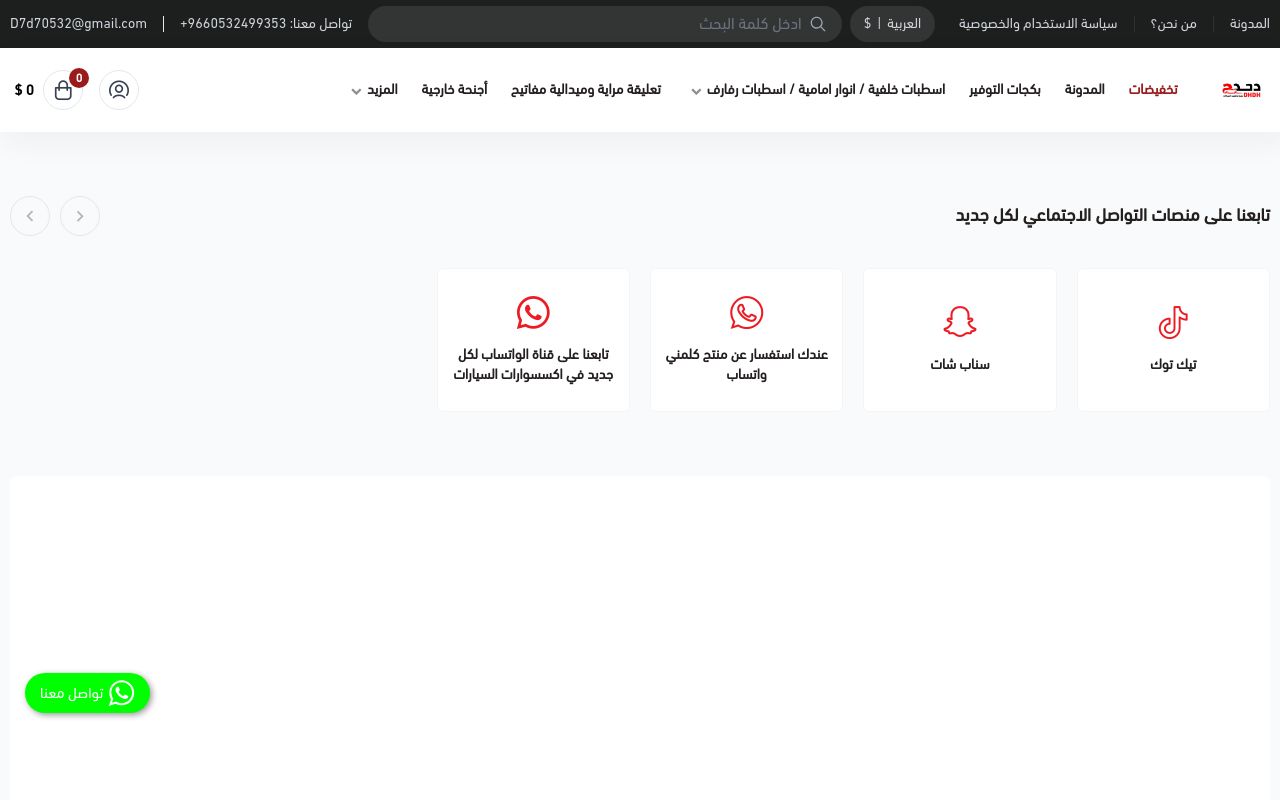Expand the المزيد dropdown menu
This screenshot has height=800, width=1280.
pyautogui.click(x=374, y=90)
